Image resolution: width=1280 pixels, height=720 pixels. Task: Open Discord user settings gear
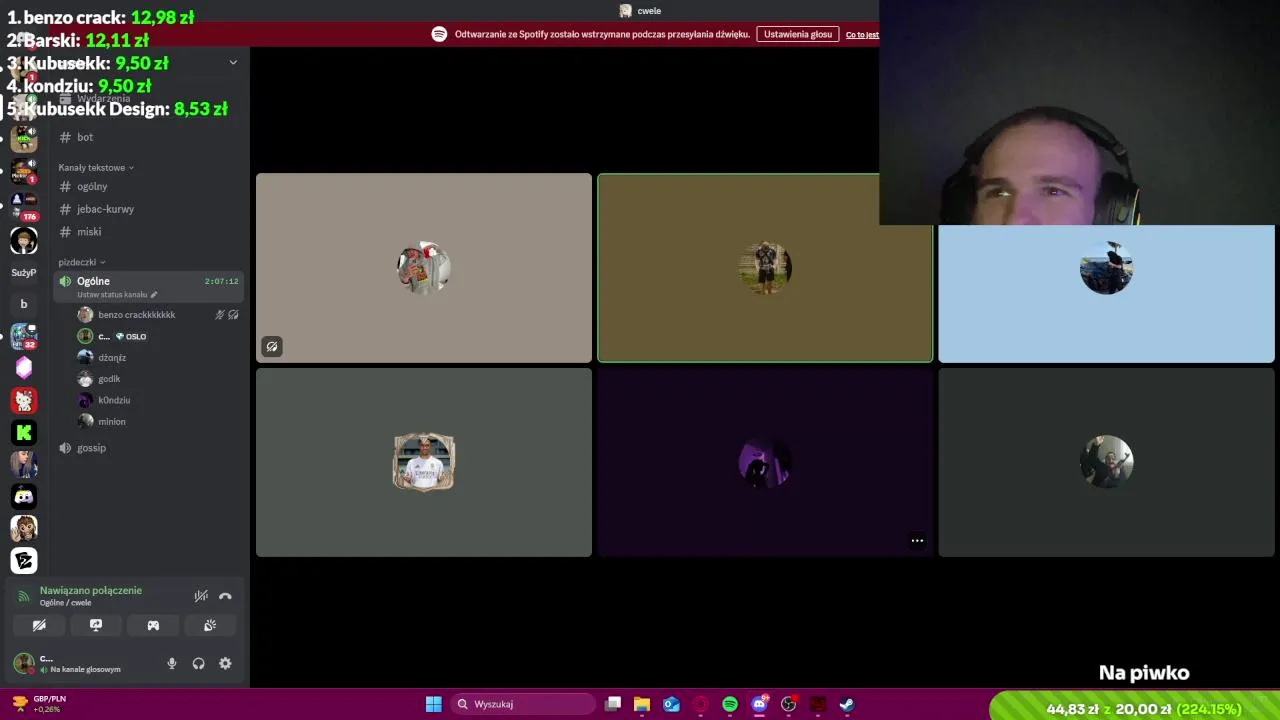pyautogui.click(x=225, y=663)
